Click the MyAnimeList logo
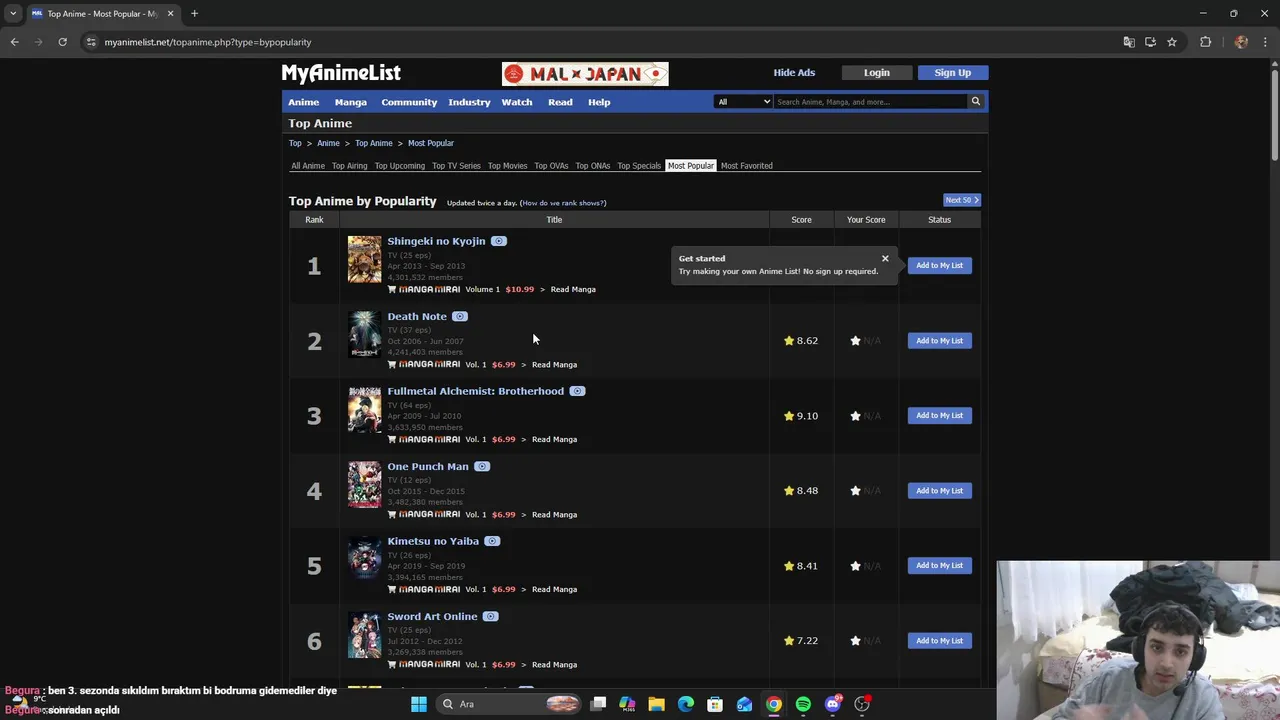The width and height of the screenshot is (1280, 720). point(341,73)
